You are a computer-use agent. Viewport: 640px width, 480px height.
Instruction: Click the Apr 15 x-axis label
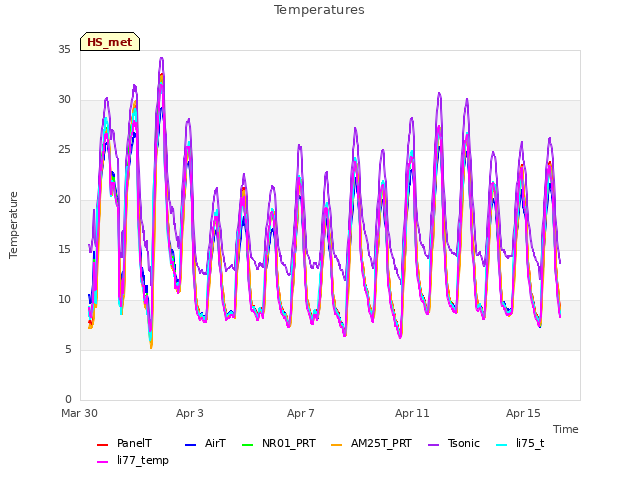[523, 413]
